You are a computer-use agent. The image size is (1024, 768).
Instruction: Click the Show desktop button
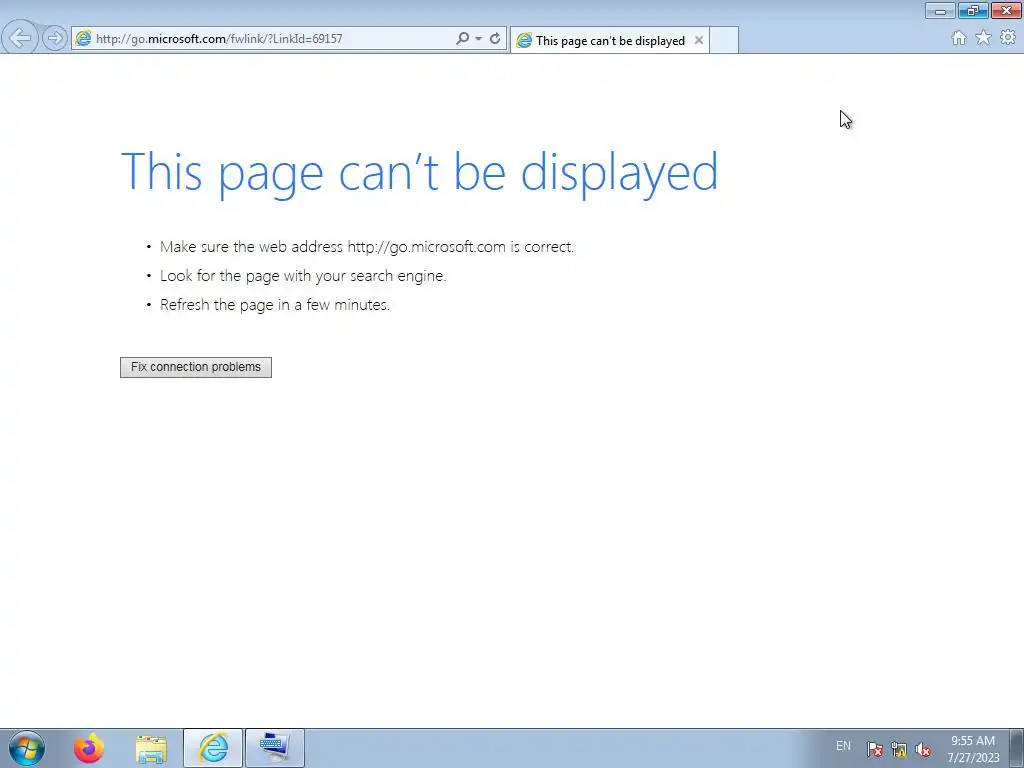[1017, 748]
